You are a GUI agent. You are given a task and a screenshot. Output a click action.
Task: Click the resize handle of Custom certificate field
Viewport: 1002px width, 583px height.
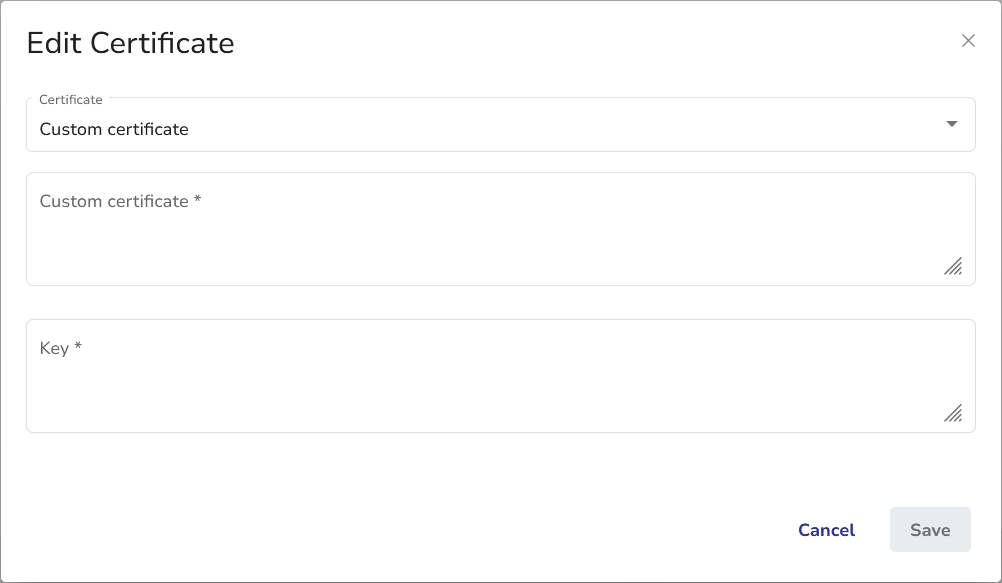click(953, 266)
